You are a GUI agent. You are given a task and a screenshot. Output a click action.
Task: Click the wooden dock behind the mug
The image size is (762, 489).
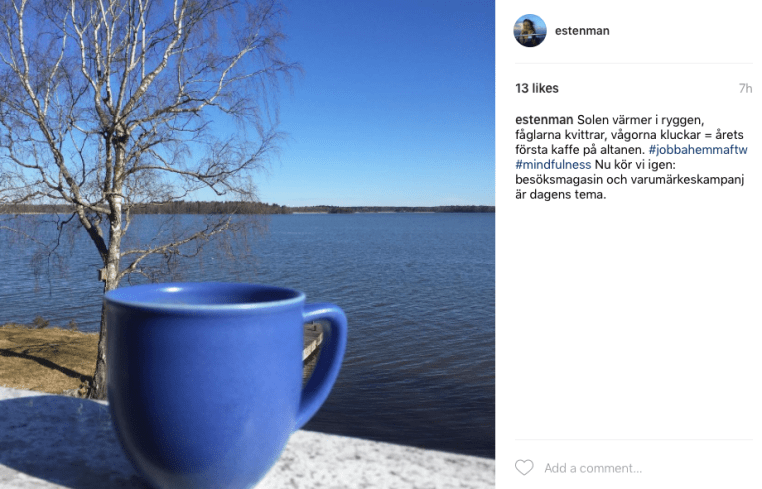(x=312, y=340)
